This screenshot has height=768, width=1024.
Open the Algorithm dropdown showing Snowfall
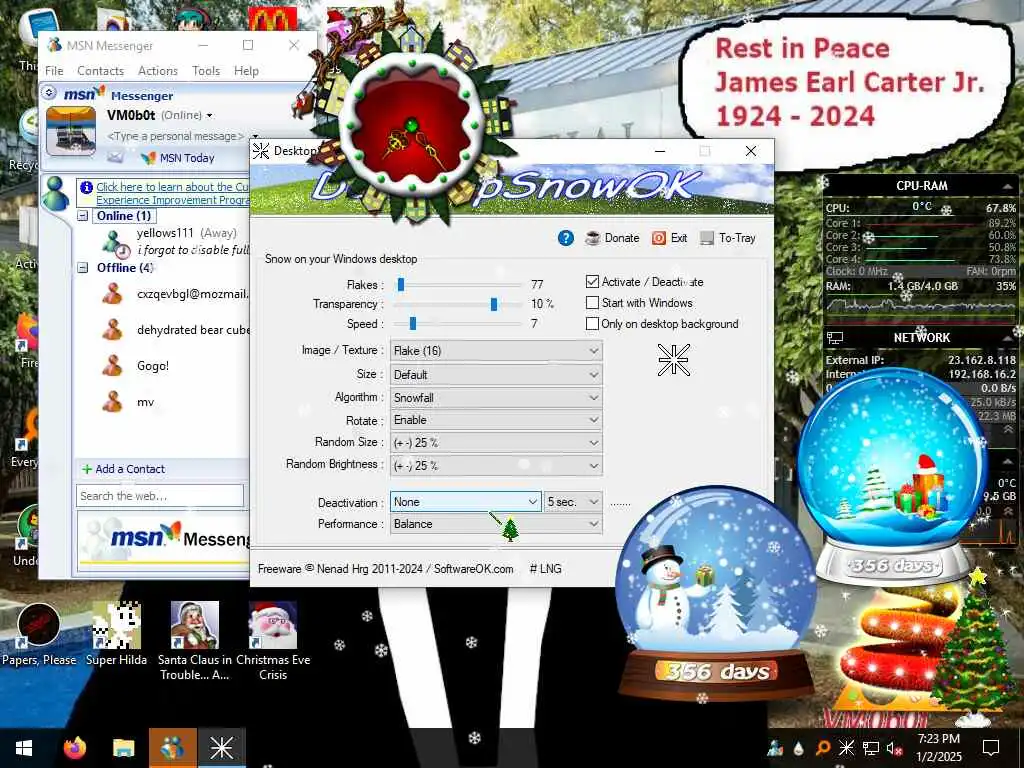[496, 398]
